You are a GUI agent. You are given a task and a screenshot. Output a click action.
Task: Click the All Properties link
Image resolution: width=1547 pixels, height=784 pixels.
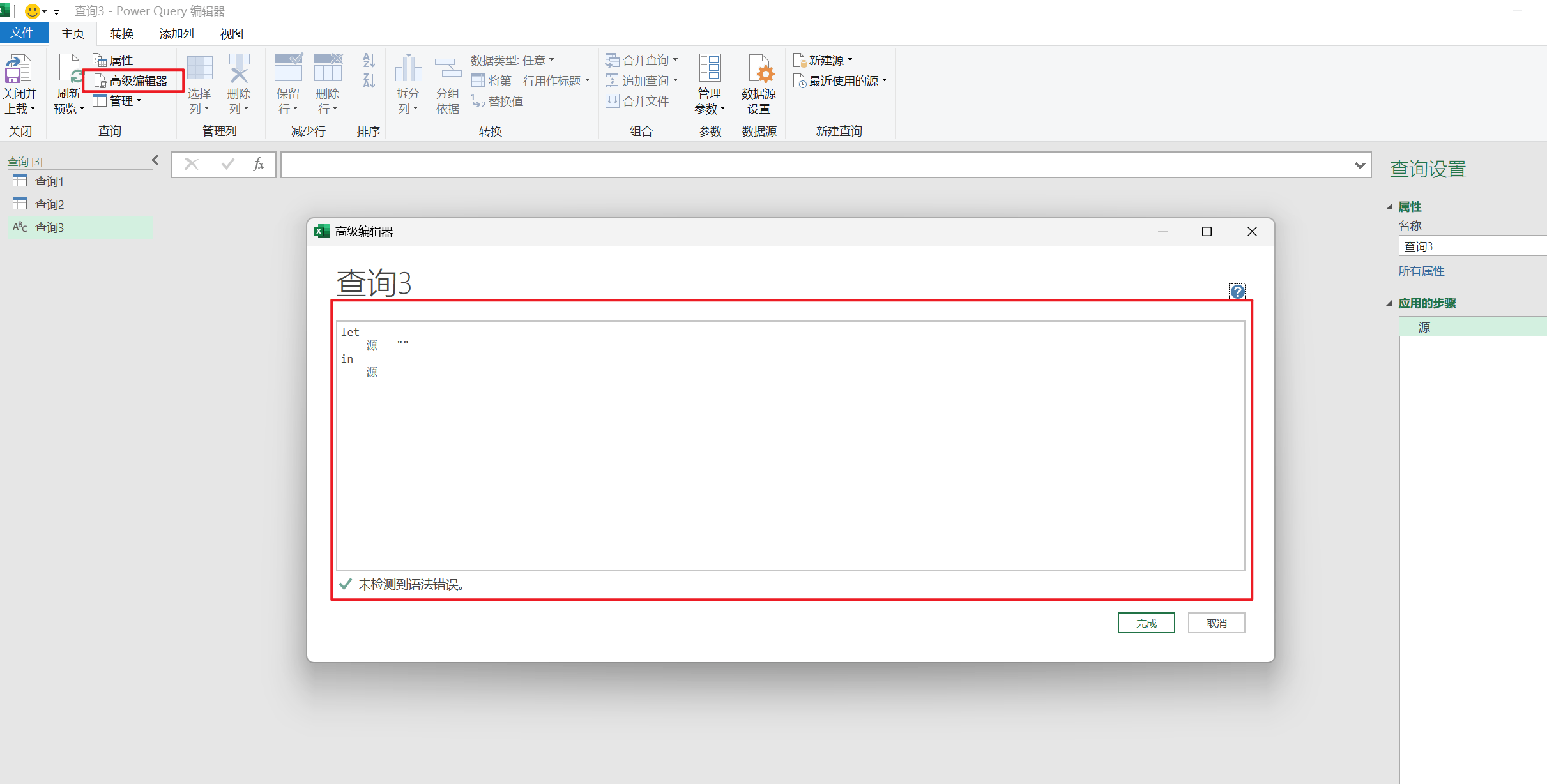coord(1421,271)
